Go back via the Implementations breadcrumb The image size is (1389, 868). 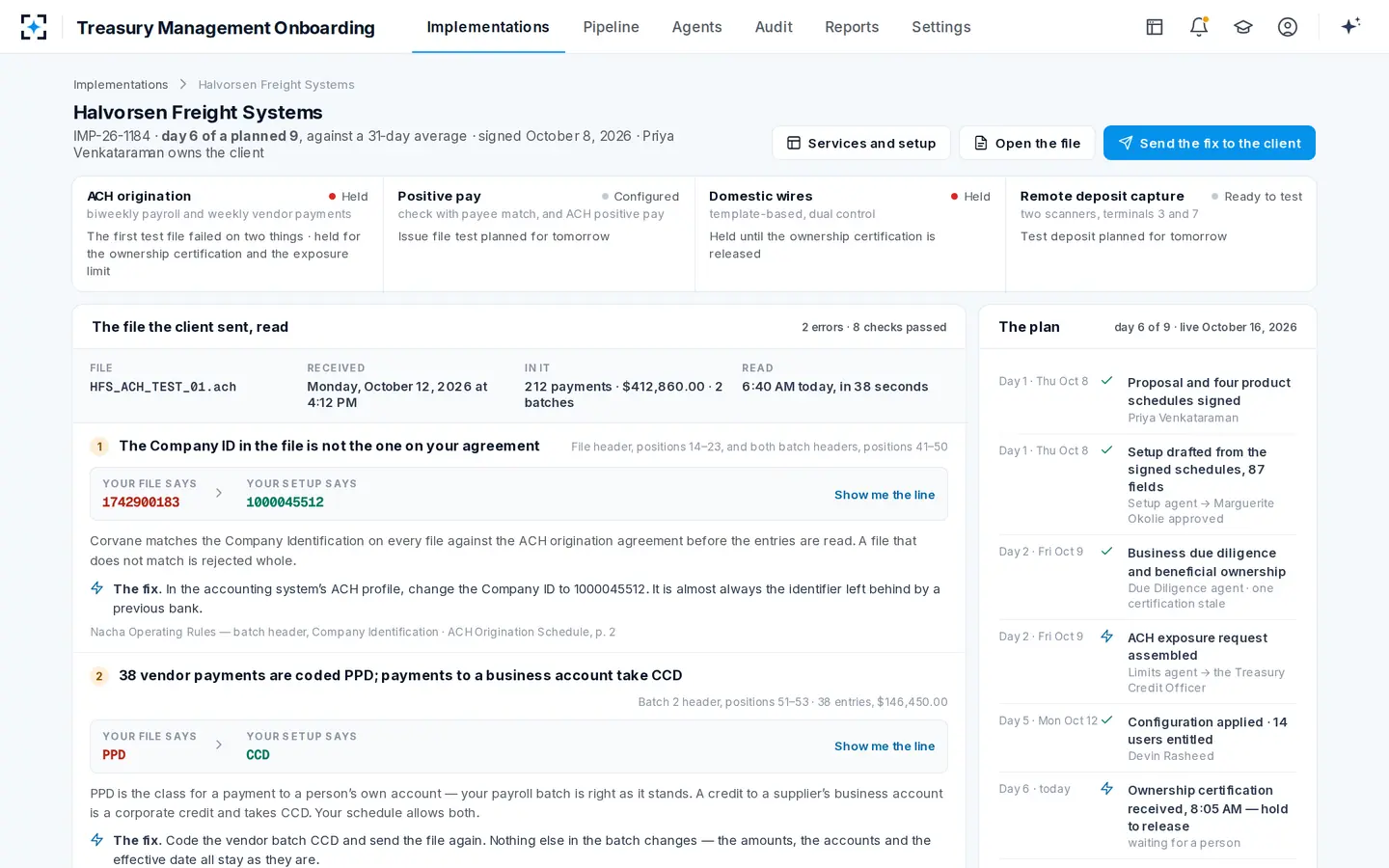coord(121,85)
